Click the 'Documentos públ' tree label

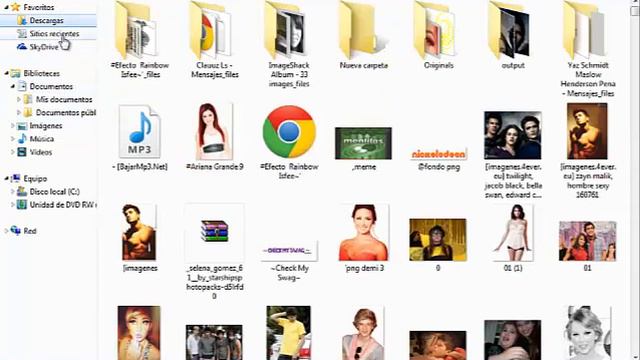[x=66, y=113]
